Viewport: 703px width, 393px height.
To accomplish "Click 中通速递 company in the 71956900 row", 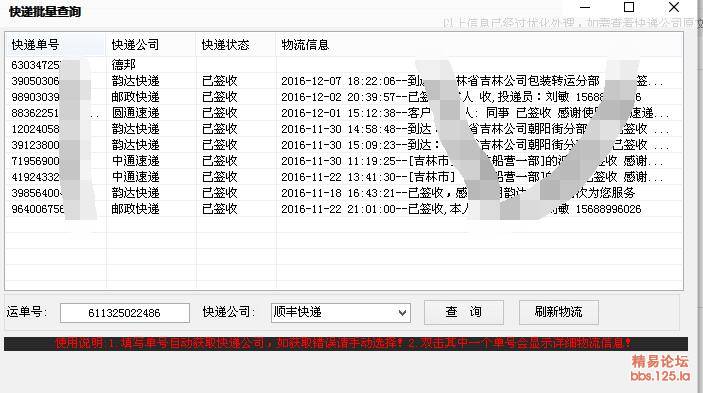I will 135,161.
